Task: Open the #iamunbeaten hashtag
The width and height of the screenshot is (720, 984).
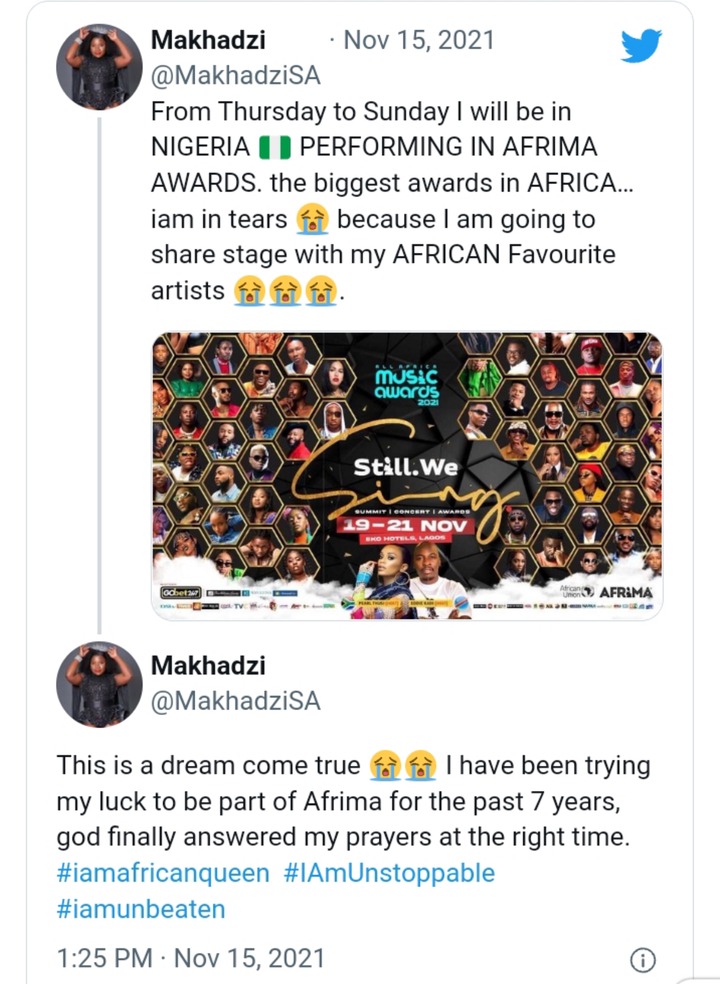Action: [x=141, y=909]
